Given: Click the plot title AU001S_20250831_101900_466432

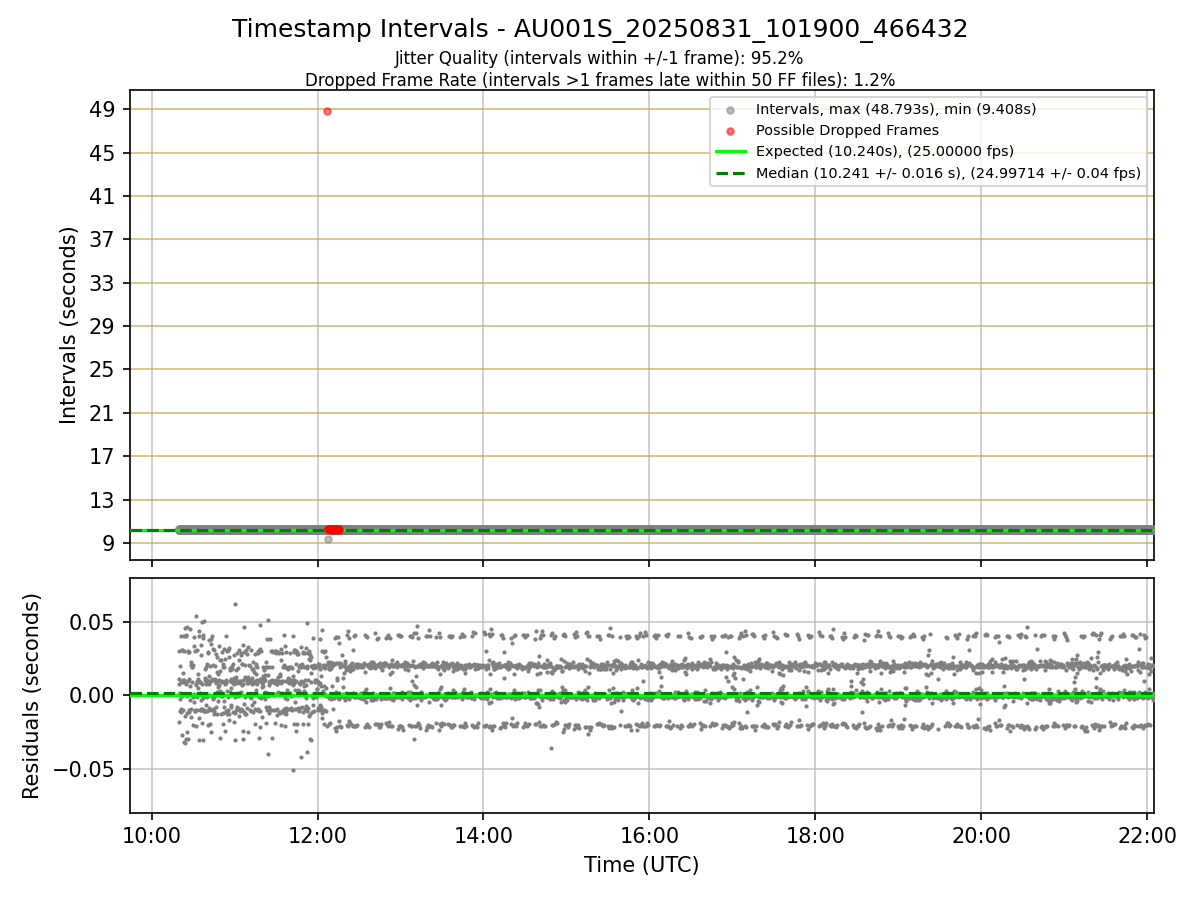Looking at the screenshot, I should (x=600, y=29).
